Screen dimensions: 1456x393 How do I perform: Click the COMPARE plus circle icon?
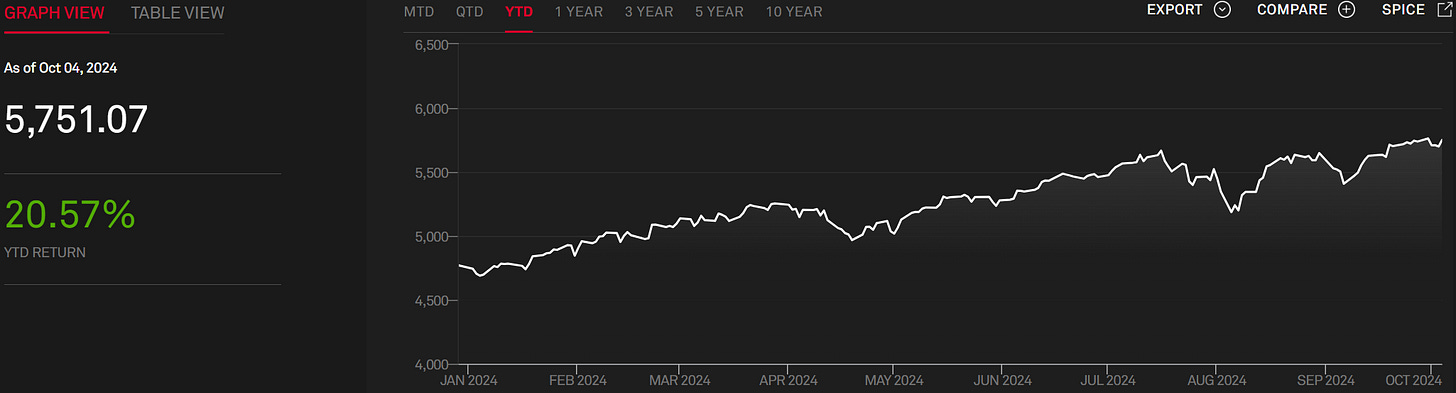1346,10
